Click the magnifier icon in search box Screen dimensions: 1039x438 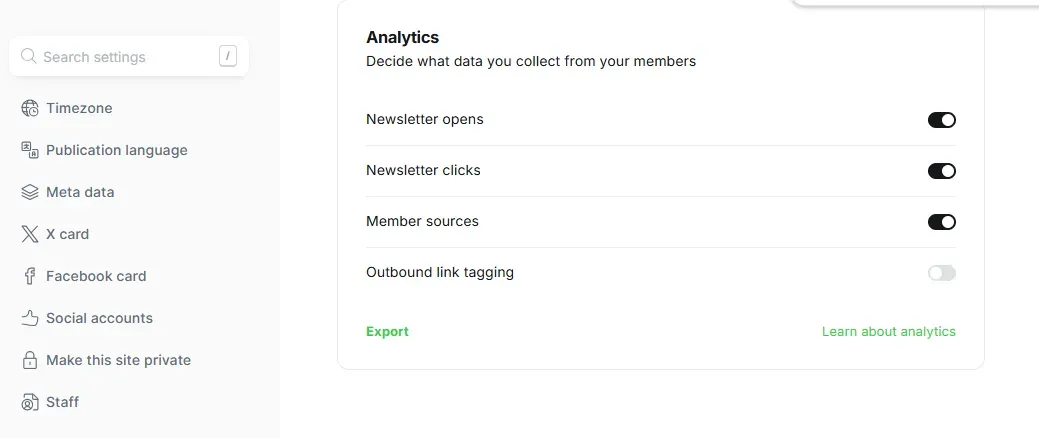[x=28, y=56]
